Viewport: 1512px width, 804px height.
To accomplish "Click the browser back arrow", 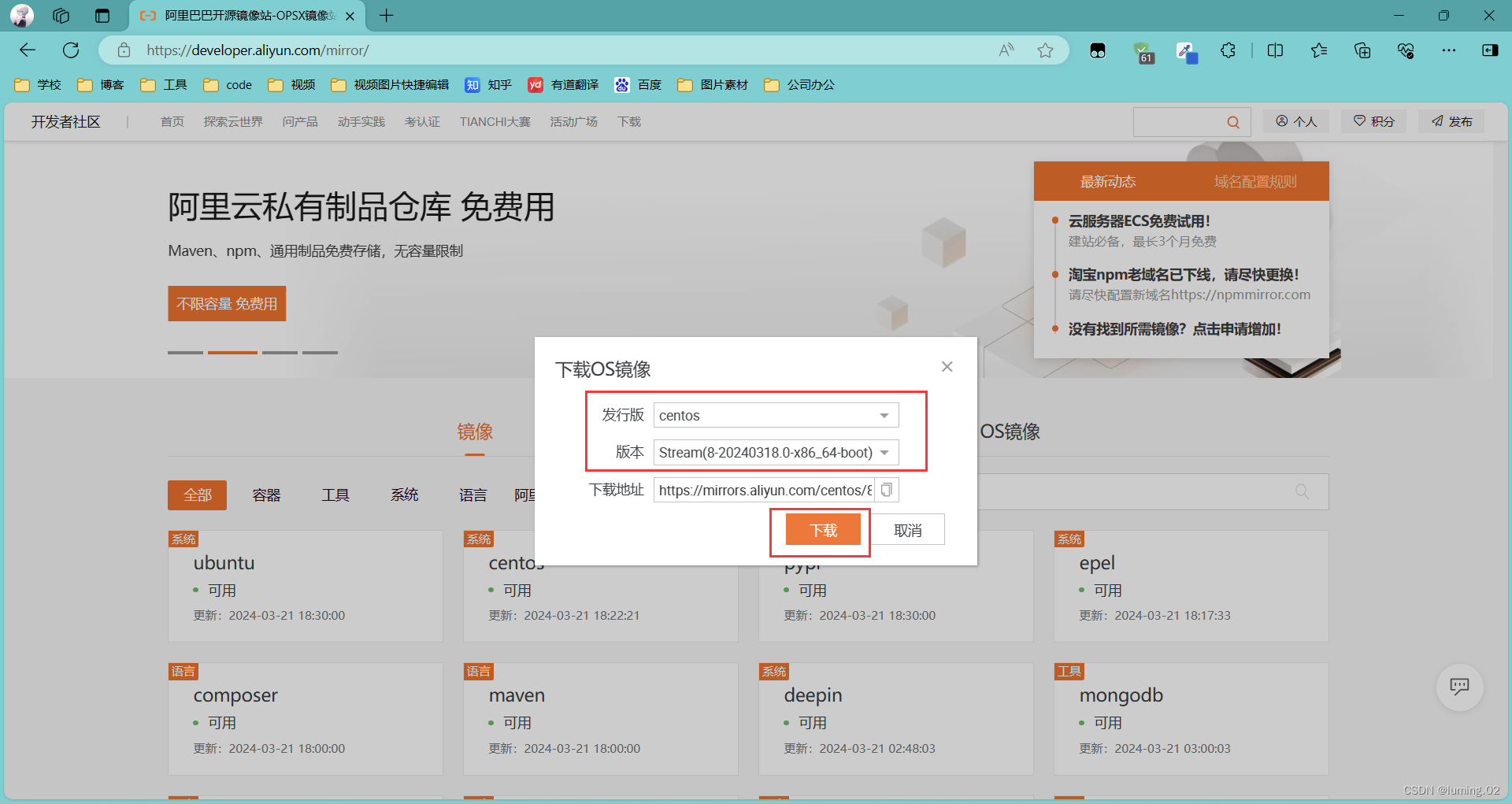I will click(28, 50).
